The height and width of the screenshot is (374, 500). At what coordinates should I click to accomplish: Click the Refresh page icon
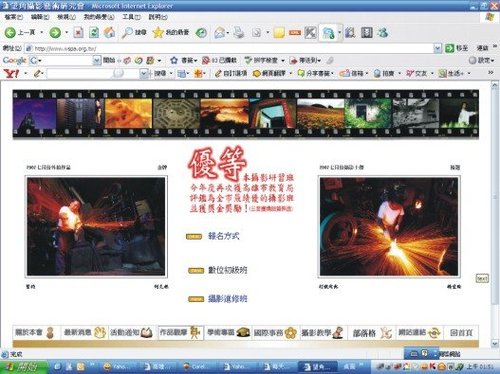pos(94,32)
